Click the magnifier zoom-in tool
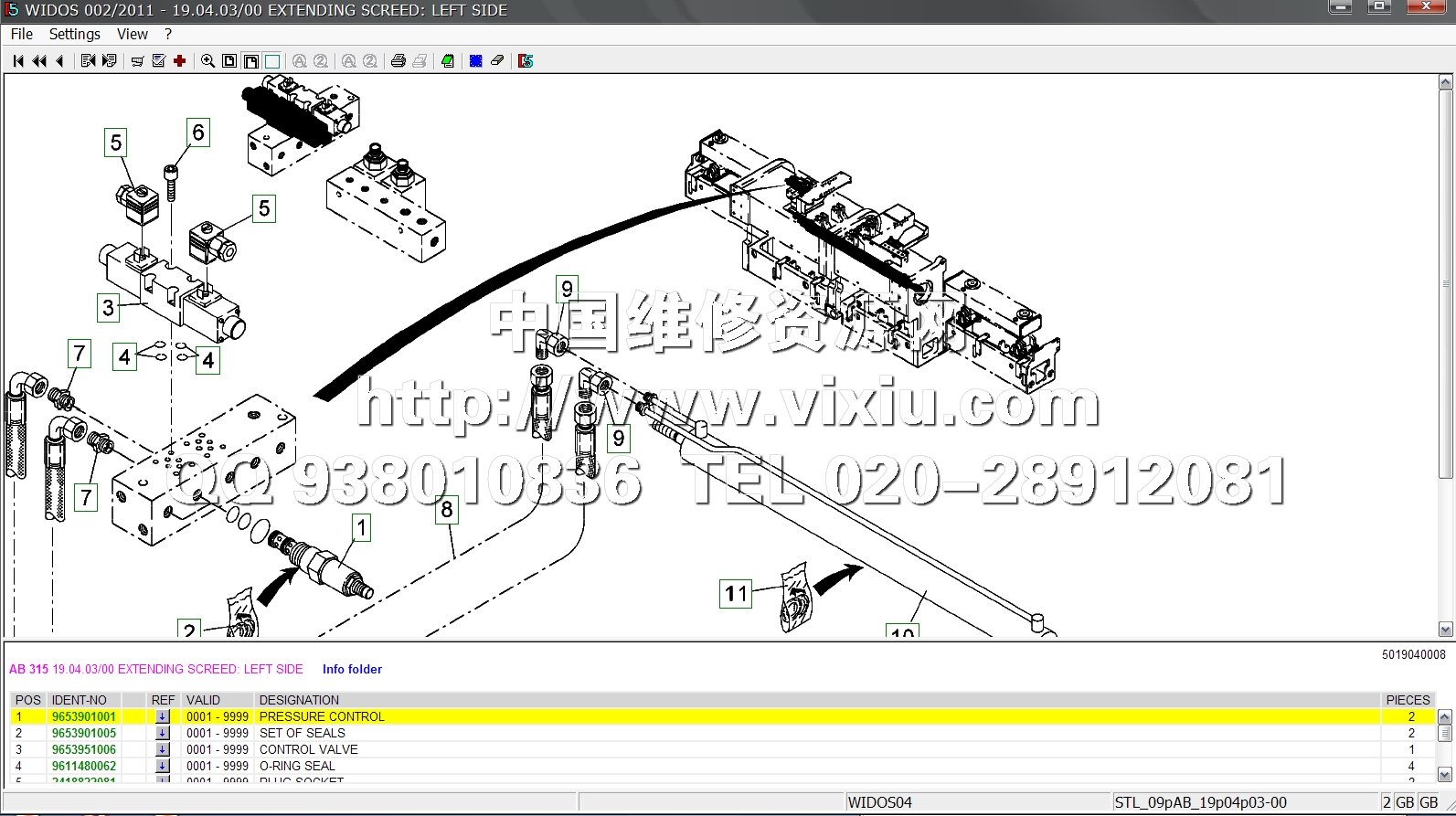The image size is (1456, 816). click(207, 61)
